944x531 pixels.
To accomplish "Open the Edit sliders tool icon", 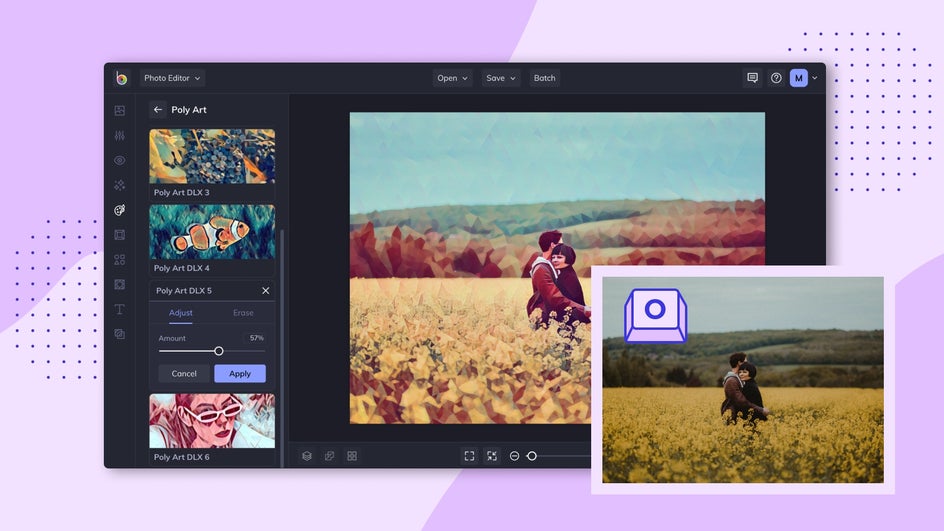I will click(120, 135).
